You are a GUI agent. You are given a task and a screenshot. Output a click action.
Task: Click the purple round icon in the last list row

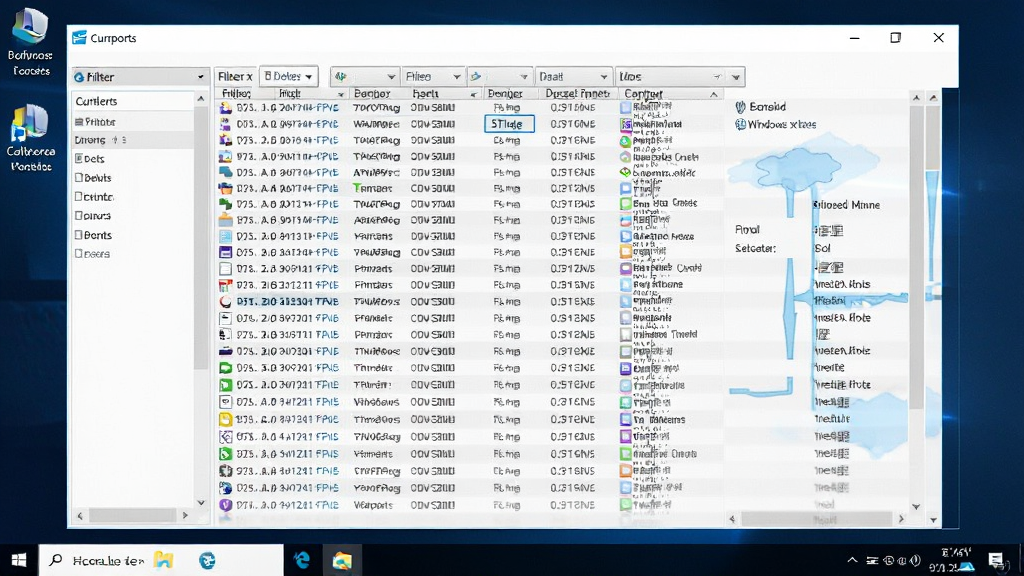tap(225, 505)
